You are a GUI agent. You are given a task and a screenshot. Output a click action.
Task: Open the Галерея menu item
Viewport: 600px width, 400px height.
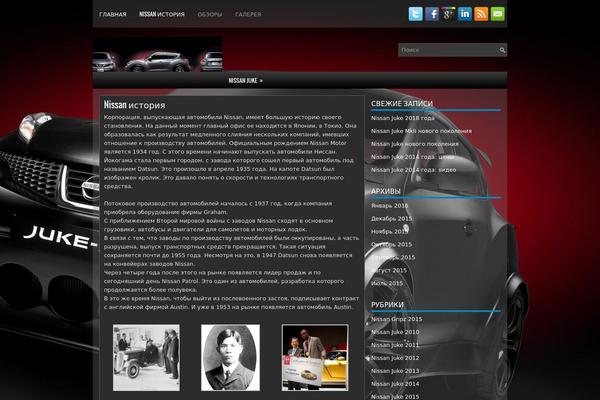tap(248, 15)
